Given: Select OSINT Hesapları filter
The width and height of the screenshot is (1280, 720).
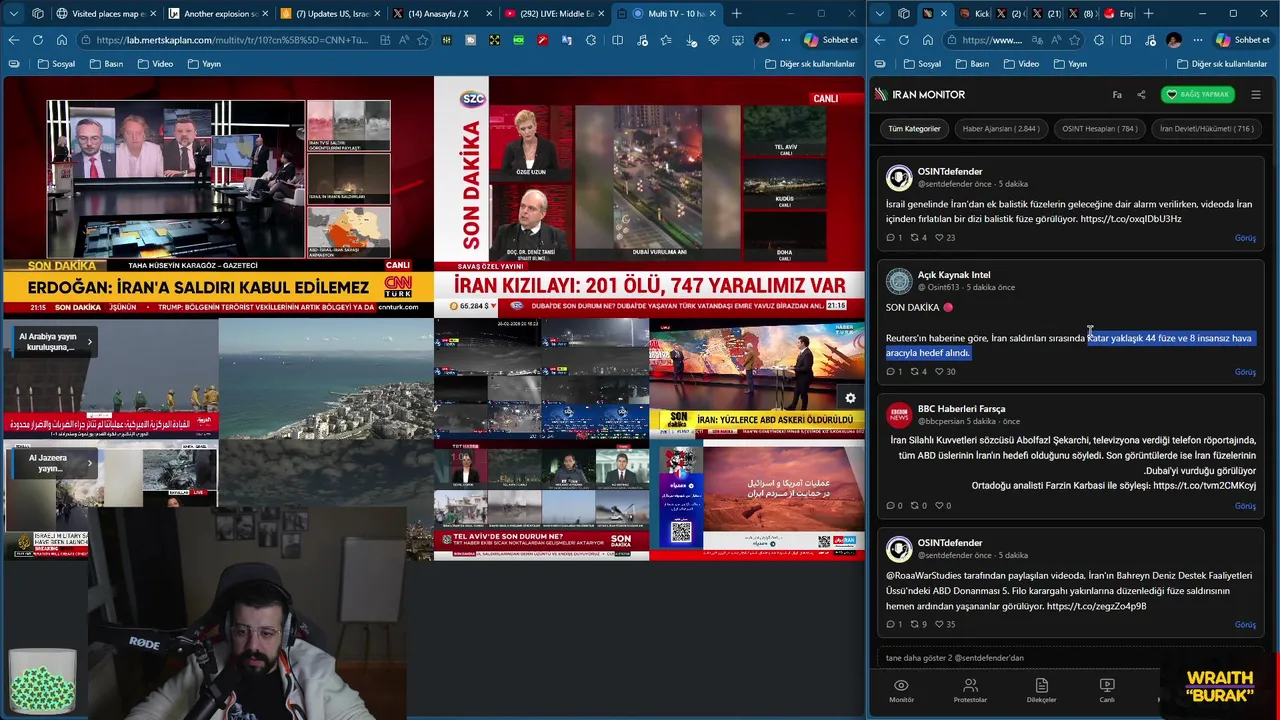Looking at the screenshot, I should coord(1099,129).
